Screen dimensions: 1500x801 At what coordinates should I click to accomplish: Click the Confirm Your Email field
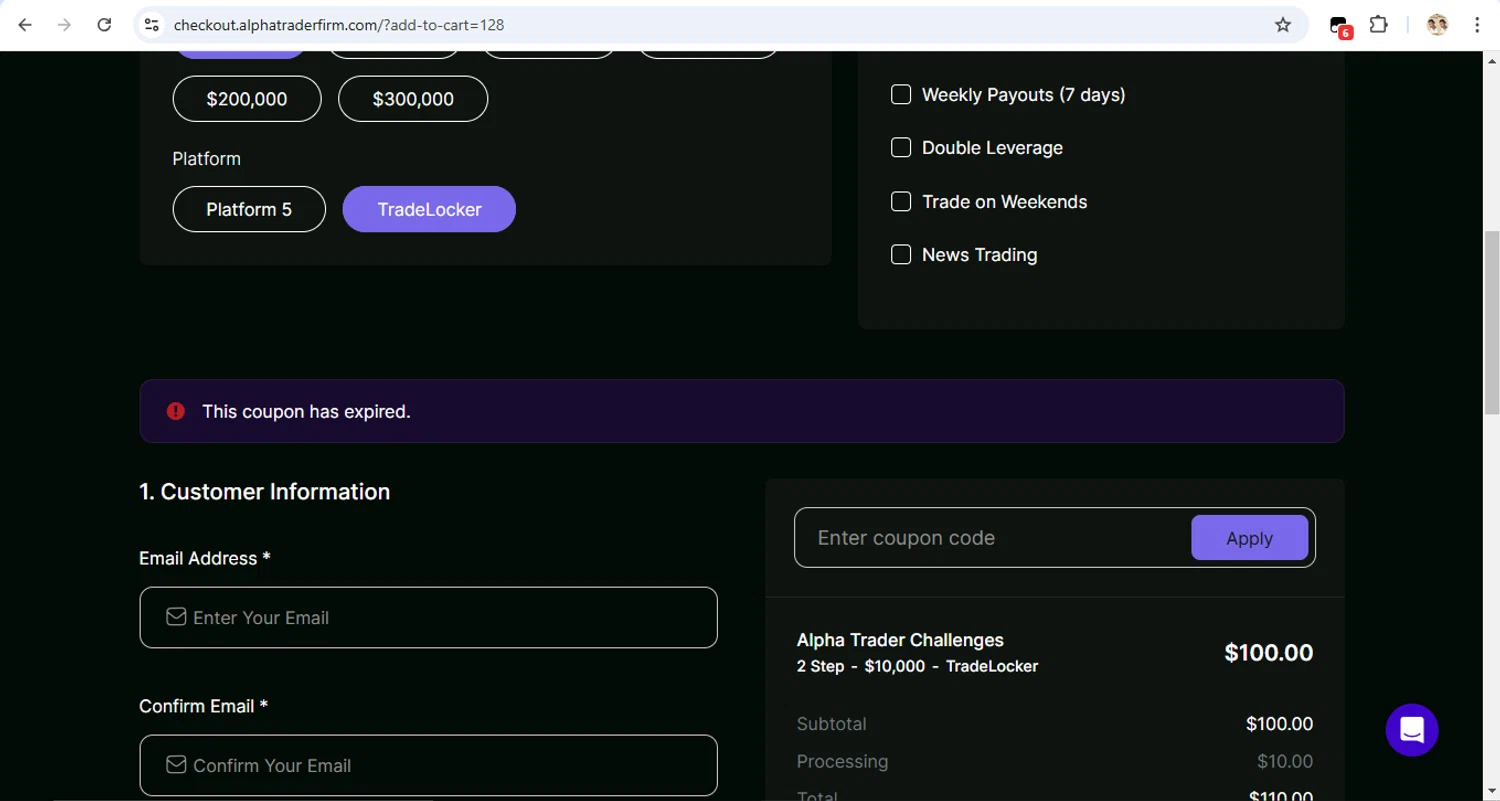click(428, 765)
